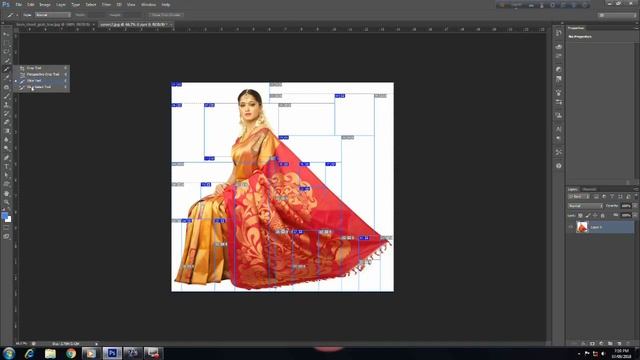The image size is (640, 360).
Task: Select the Eyedropper tool
Action: click(7, 78)
